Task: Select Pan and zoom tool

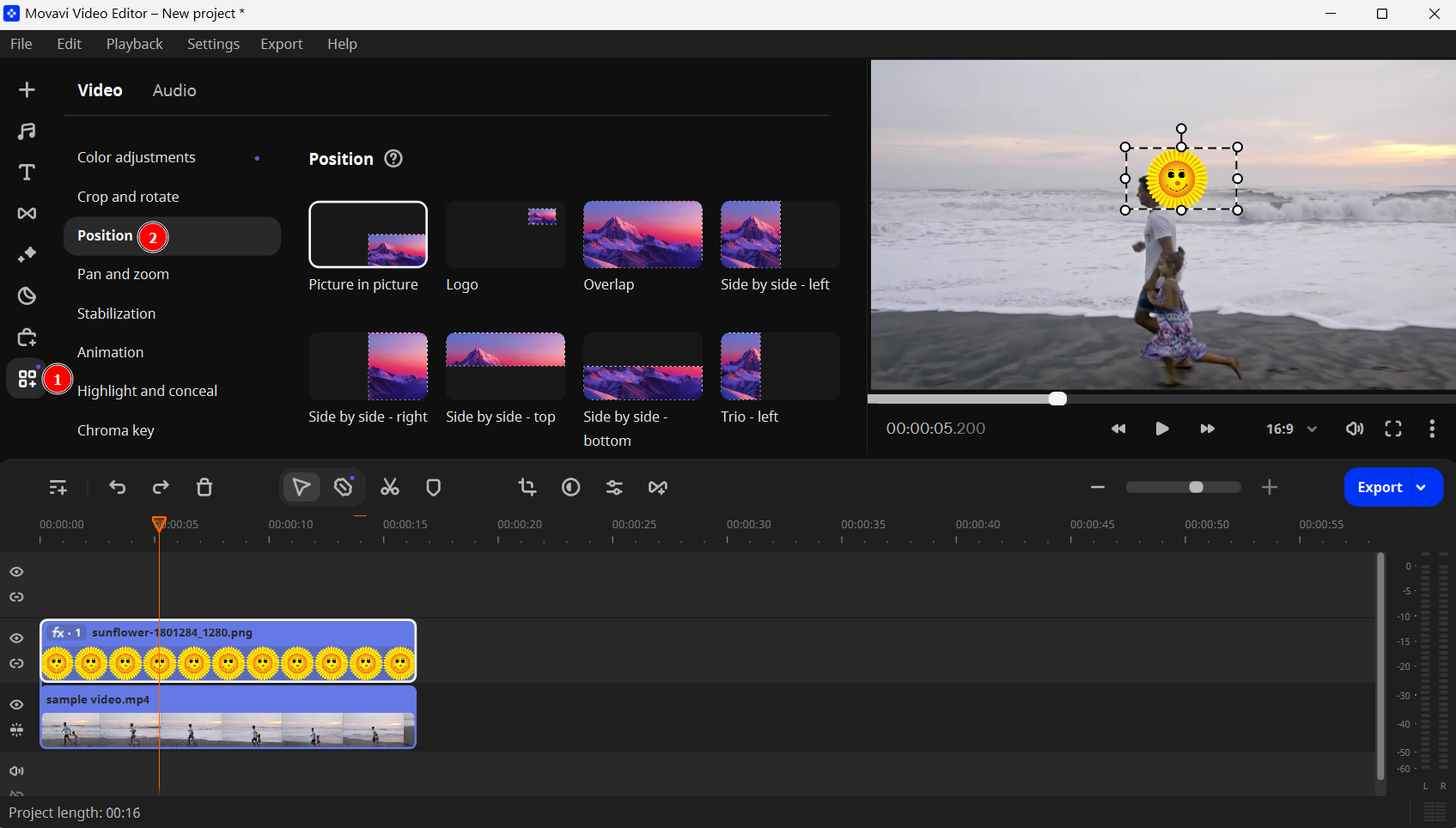Action: click(x=123, y=274)
